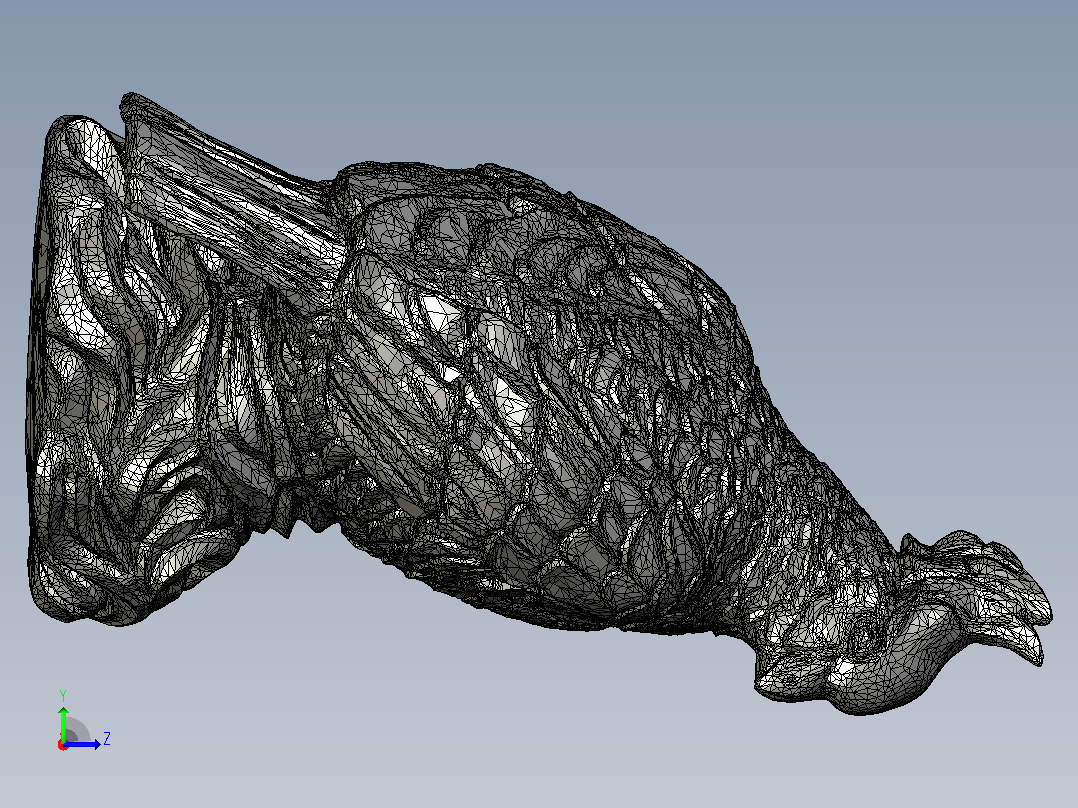Viewport: 1078px width, 808px height.
Task: Click the red X axis dot at the triad origin
Action: [x=63, y=745]
